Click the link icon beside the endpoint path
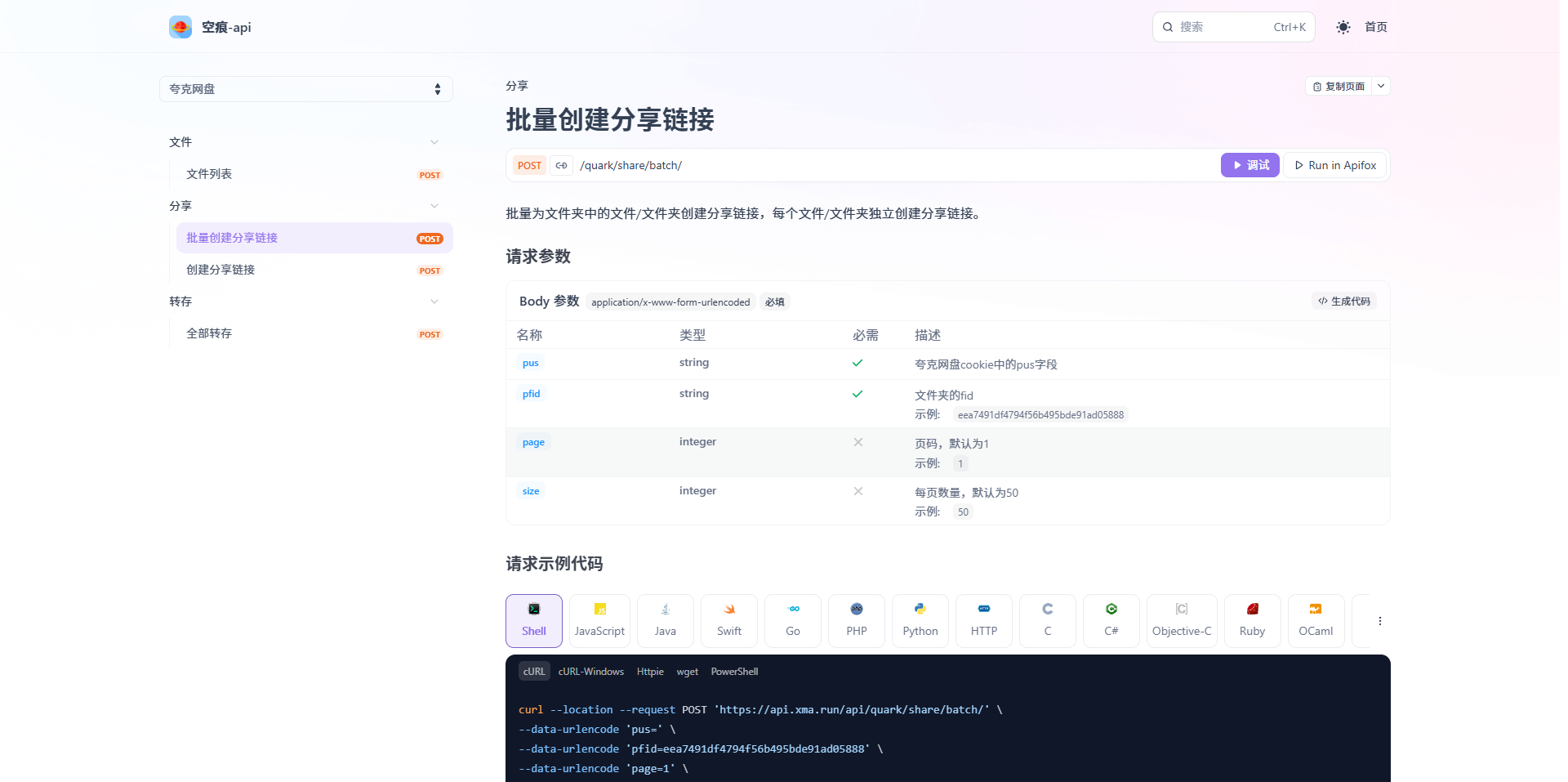The width and height of the screenshot is (1568, 782). point(561,165)
